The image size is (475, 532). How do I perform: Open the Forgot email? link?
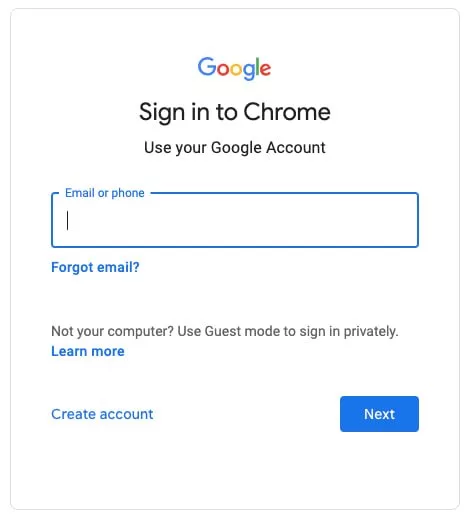(x=95, y=267)
